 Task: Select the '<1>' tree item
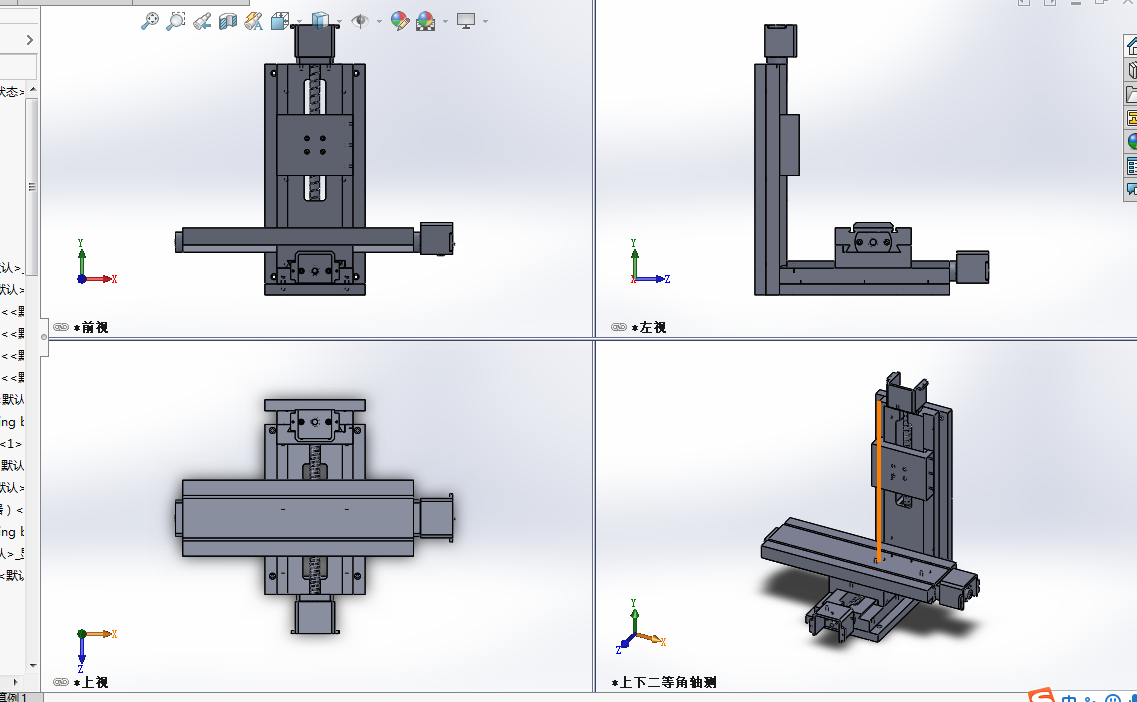(x=11, y=443)
